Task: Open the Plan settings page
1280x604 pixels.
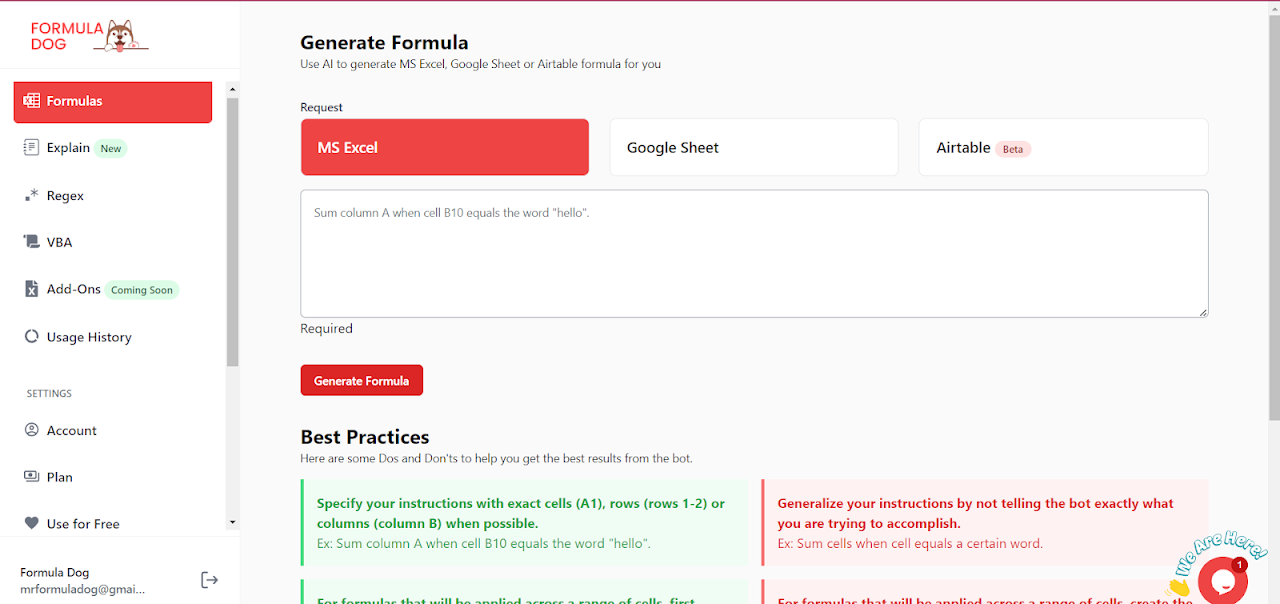Action: (x=113, y=477)
